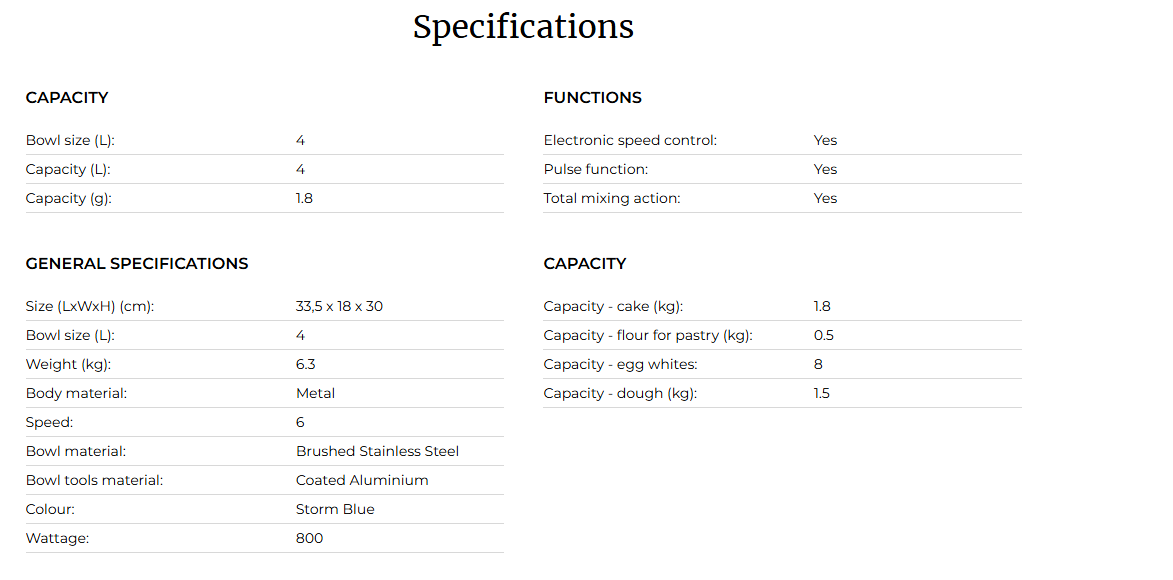Select the FUNCTIONS section heading

click(x=592, y=98)
